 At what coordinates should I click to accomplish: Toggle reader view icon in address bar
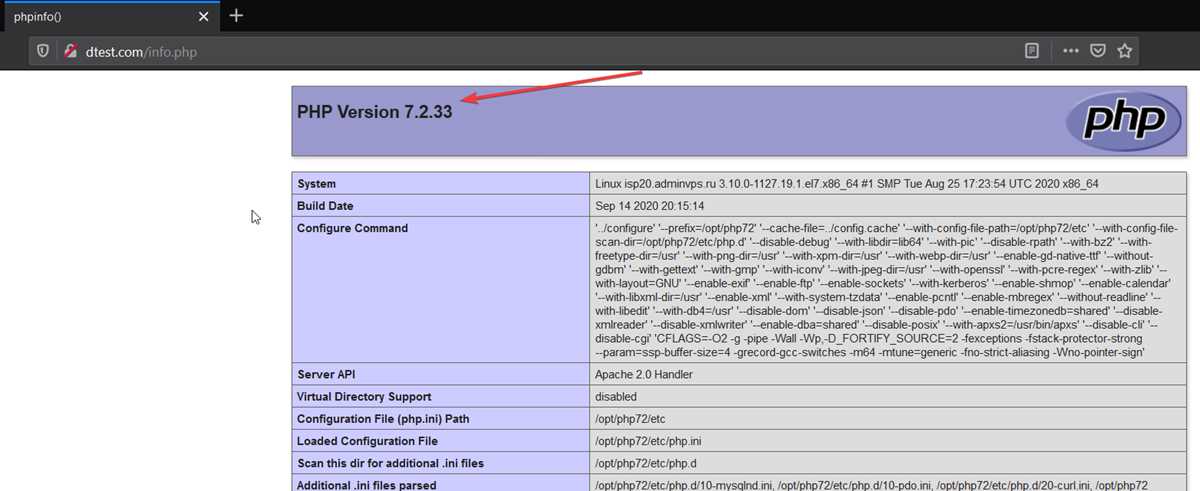click(1031, 51)
